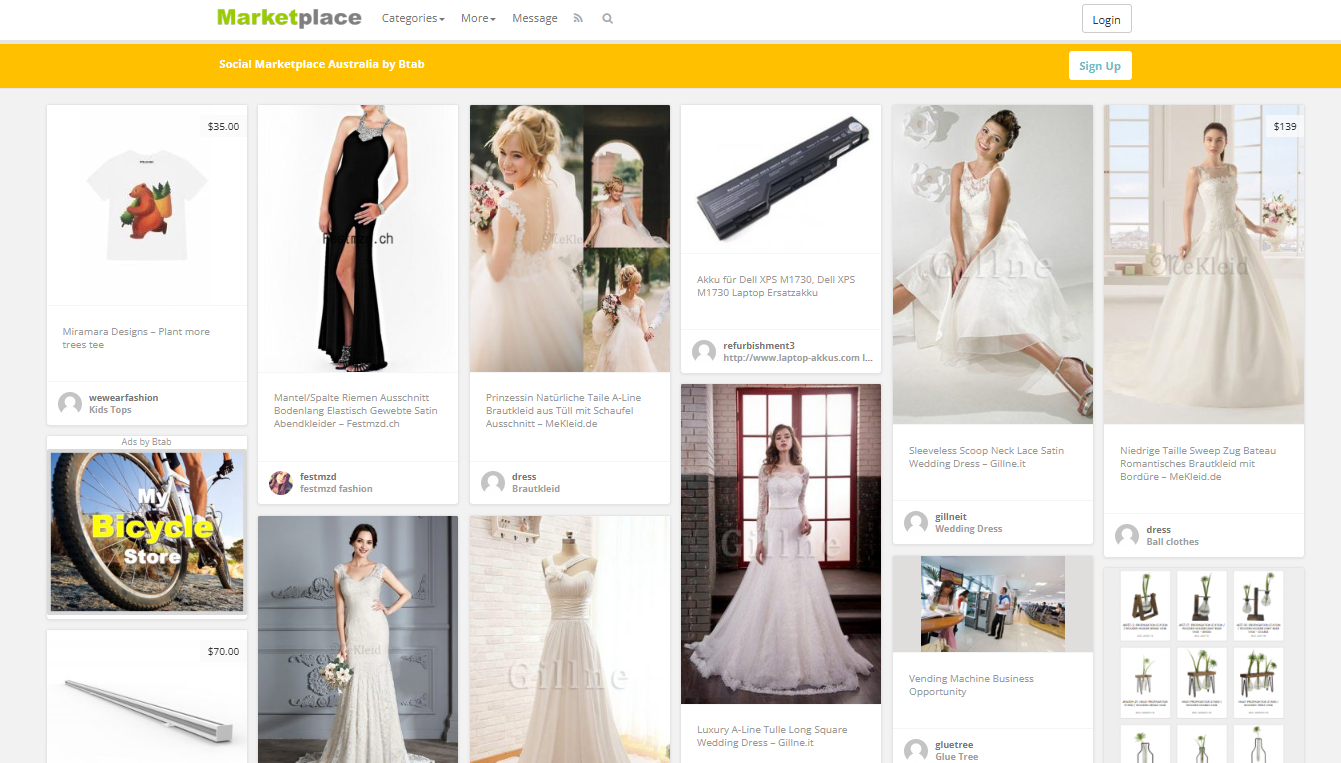This screenshot has width=1341, height=763.
Task: Open the plant vase grid image
Action: tap(1204, 665)
